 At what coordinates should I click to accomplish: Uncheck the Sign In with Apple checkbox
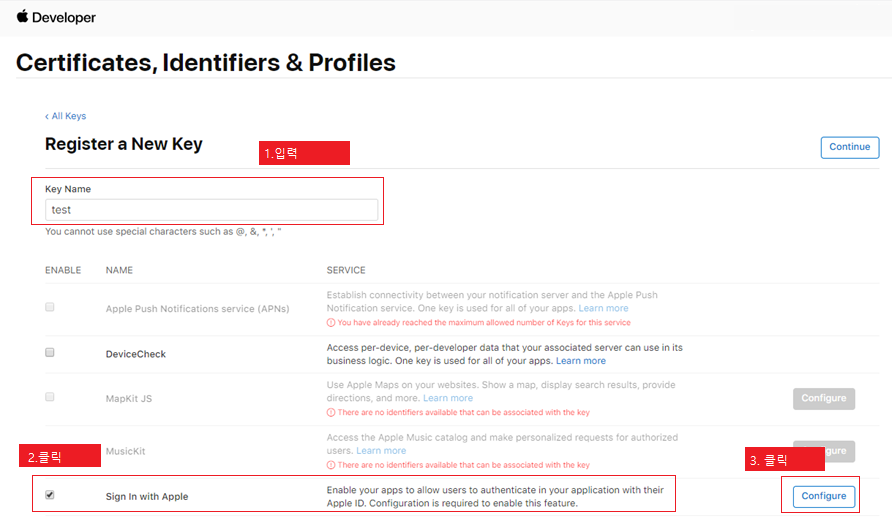(x=49, y=495)
